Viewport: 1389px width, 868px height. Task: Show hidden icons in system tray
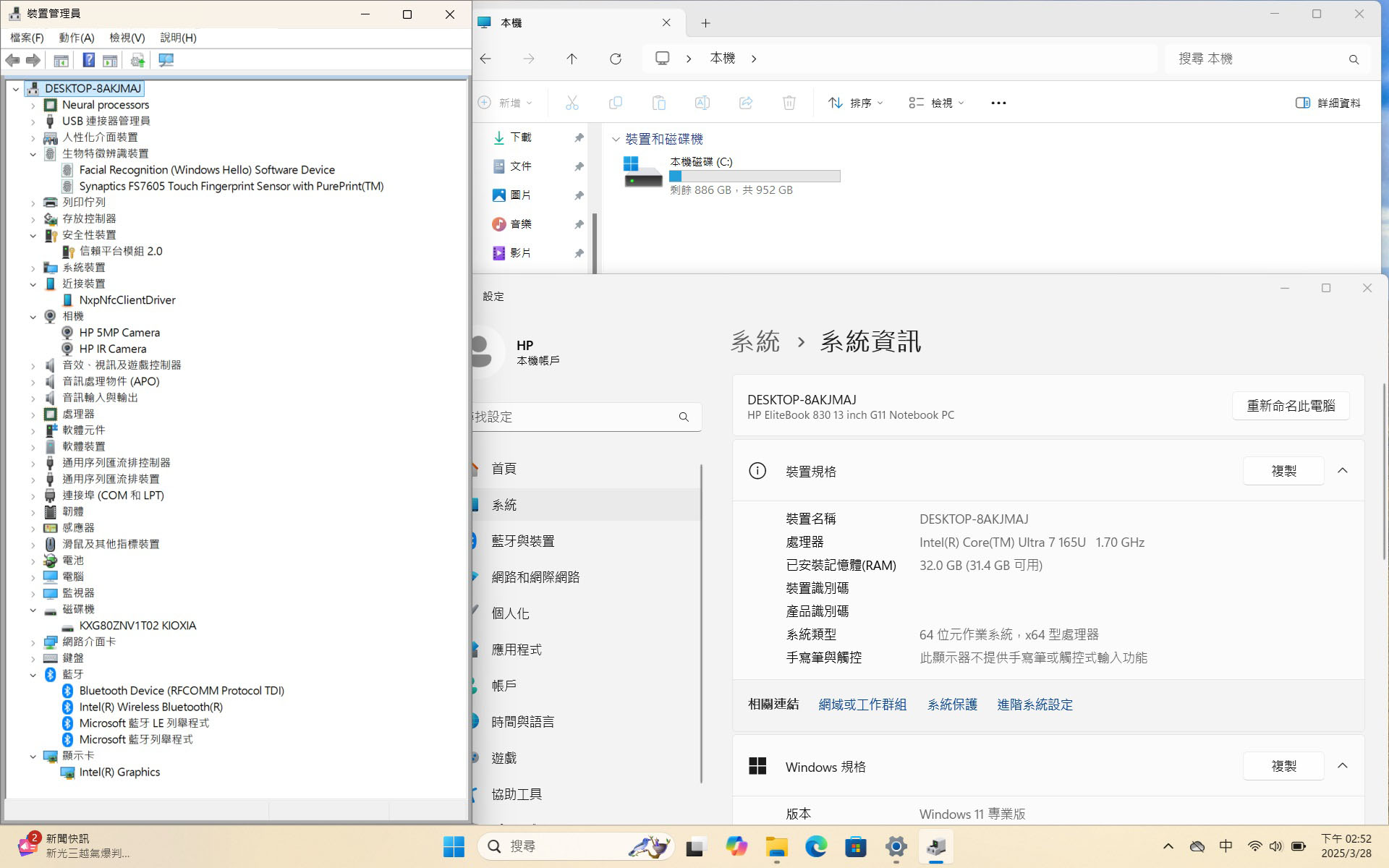pos(1168,846)
